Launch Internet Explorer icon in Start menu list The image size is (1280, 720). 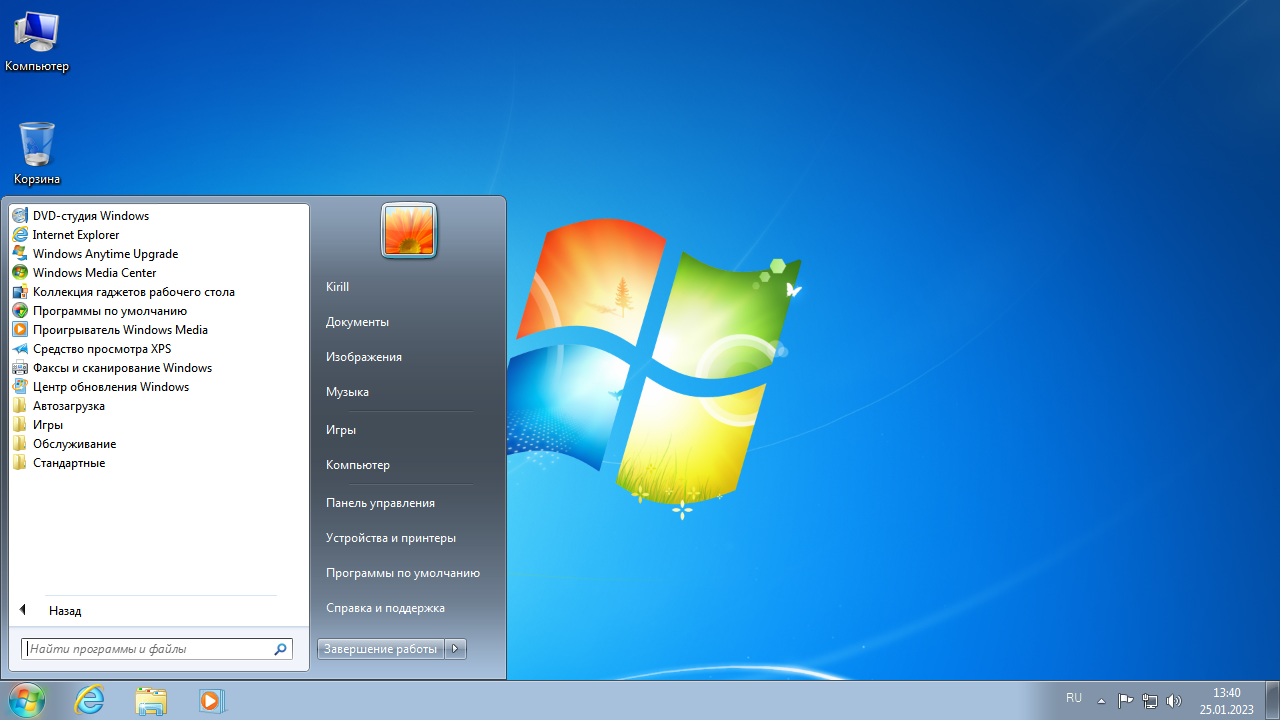click(x=20, y=235)
